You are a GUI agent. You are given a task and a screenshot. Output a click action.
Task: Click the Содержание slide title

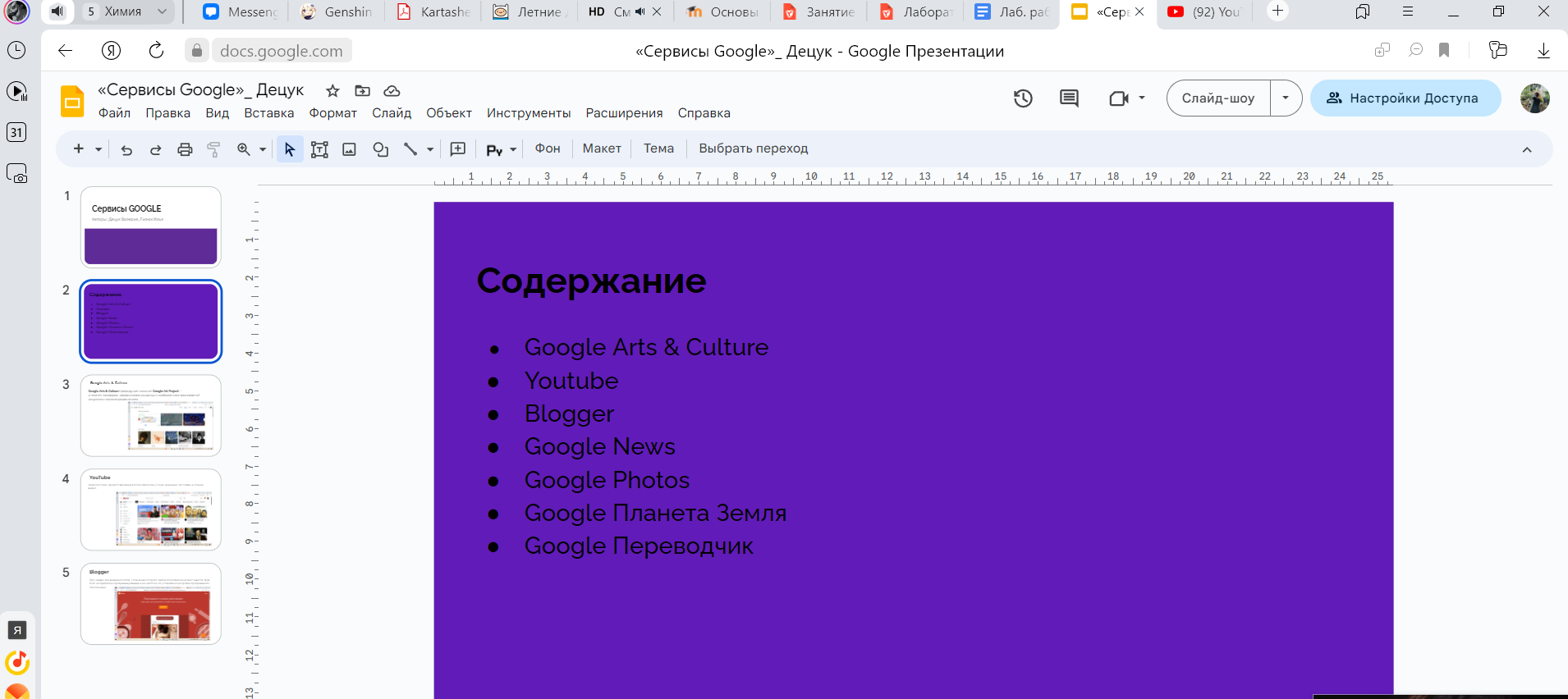click(591, 281)
